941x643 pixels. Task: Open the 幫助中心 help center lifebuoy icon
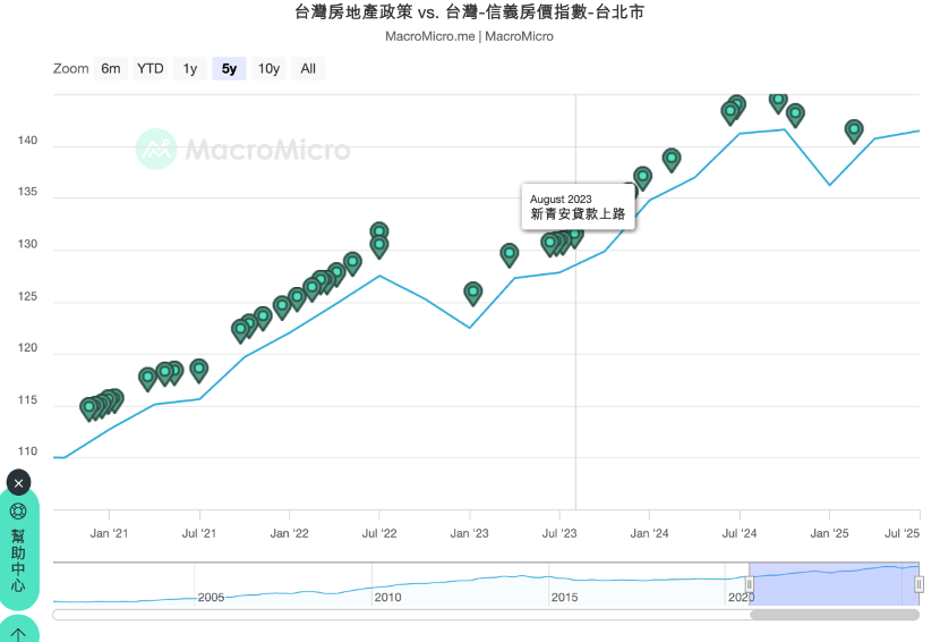click(18, 512)
